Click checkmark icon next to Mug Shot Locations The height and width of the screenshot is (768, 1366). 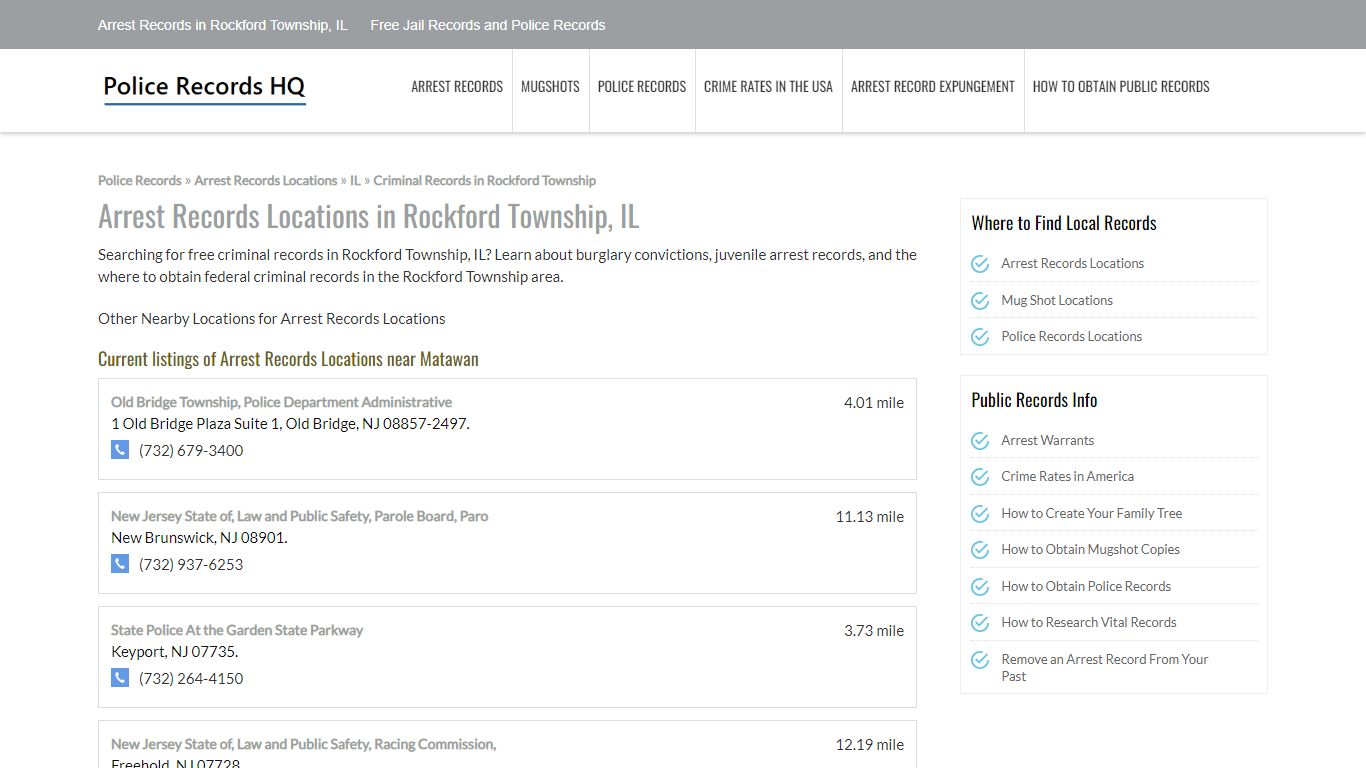coord(980,300)
